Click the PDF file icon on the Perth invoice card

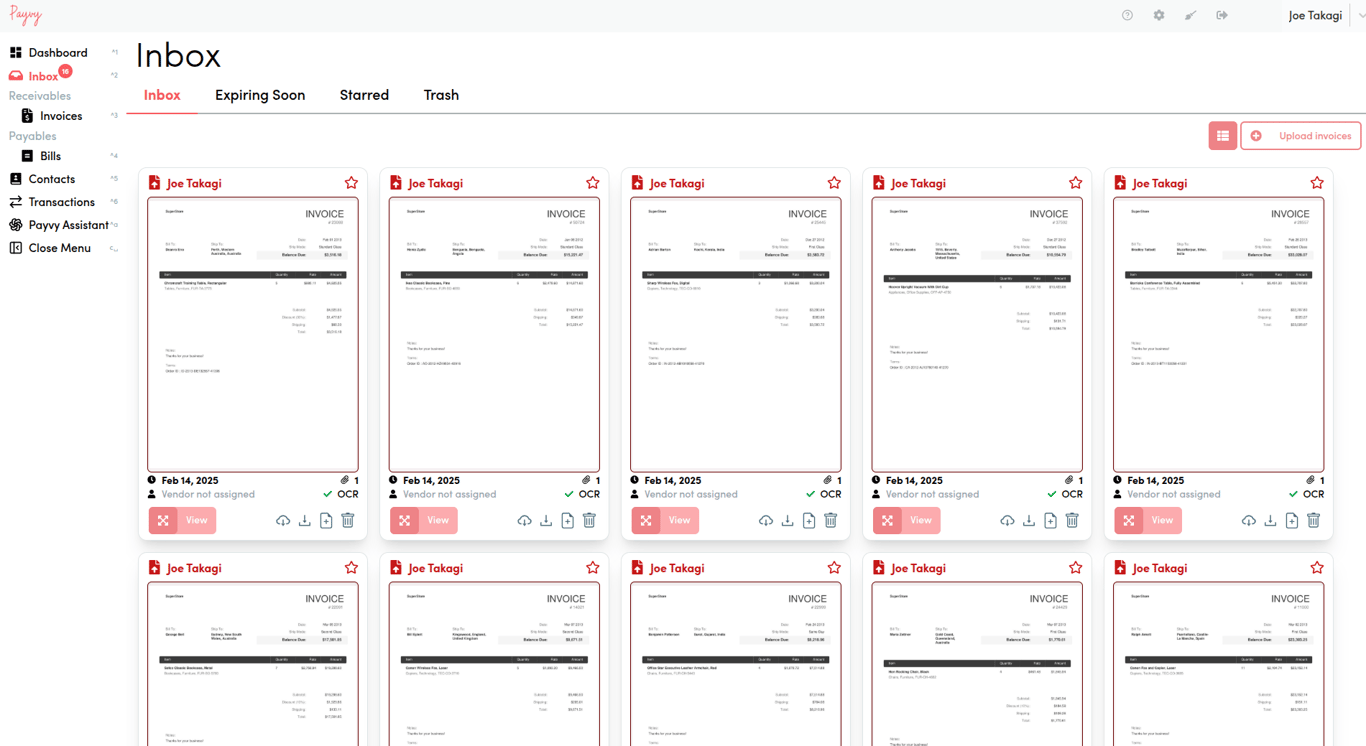click(154, 183)
